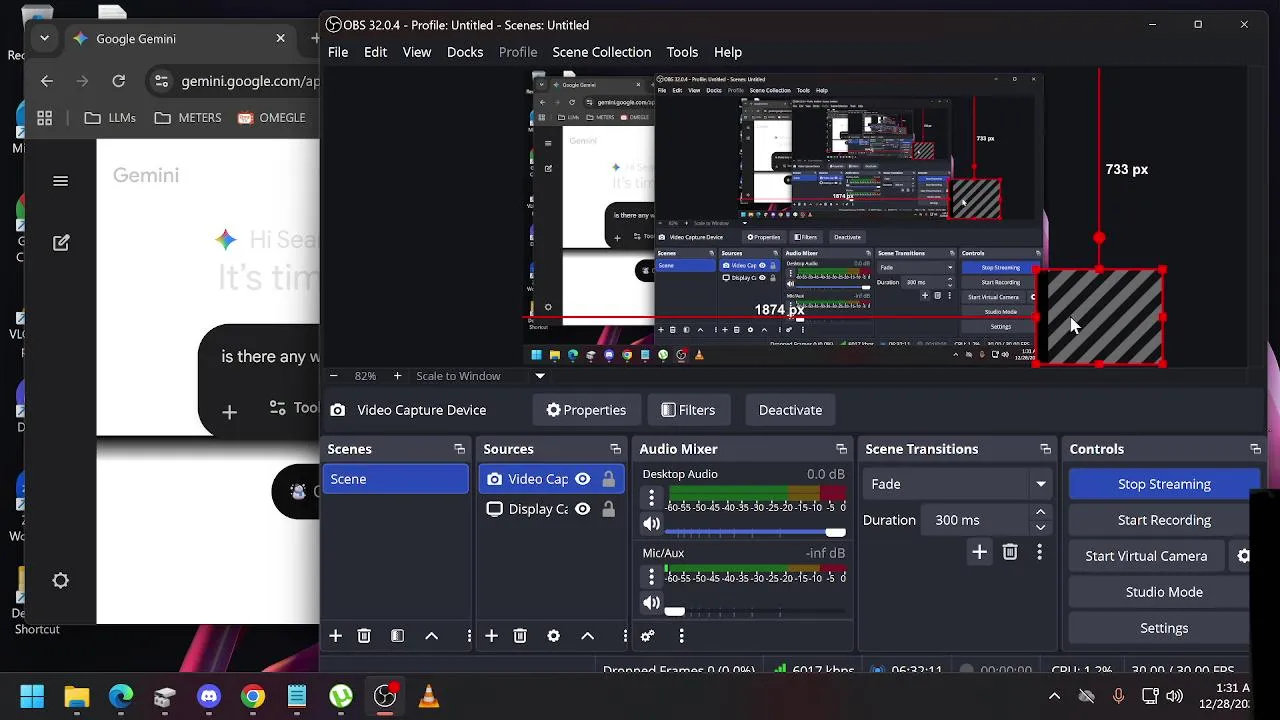Image resolution: width=1280 pixels, height=720 pixels.
Task: Mute Desktop Audio speaker icon
Action: click(x=652, y=523)
